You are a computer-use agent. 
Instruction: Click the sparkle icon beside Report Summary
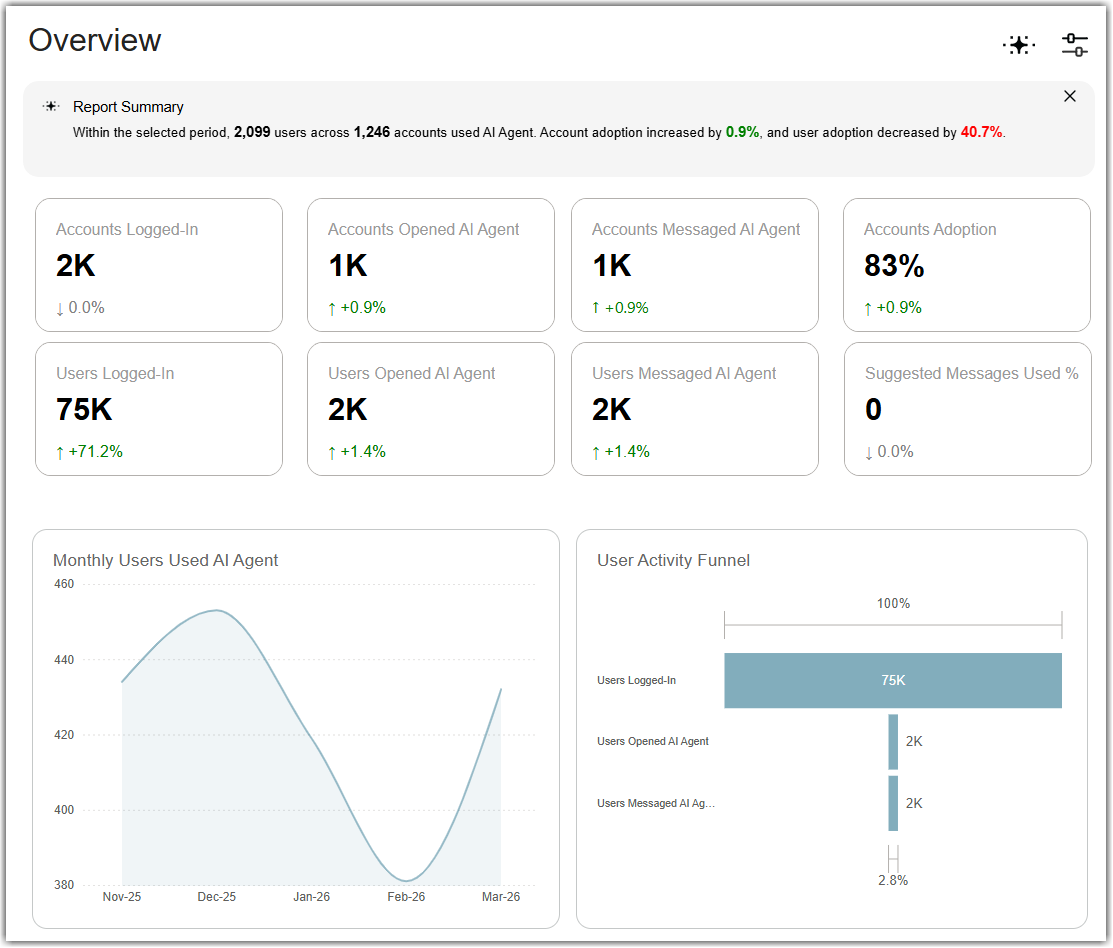point(51,106)
